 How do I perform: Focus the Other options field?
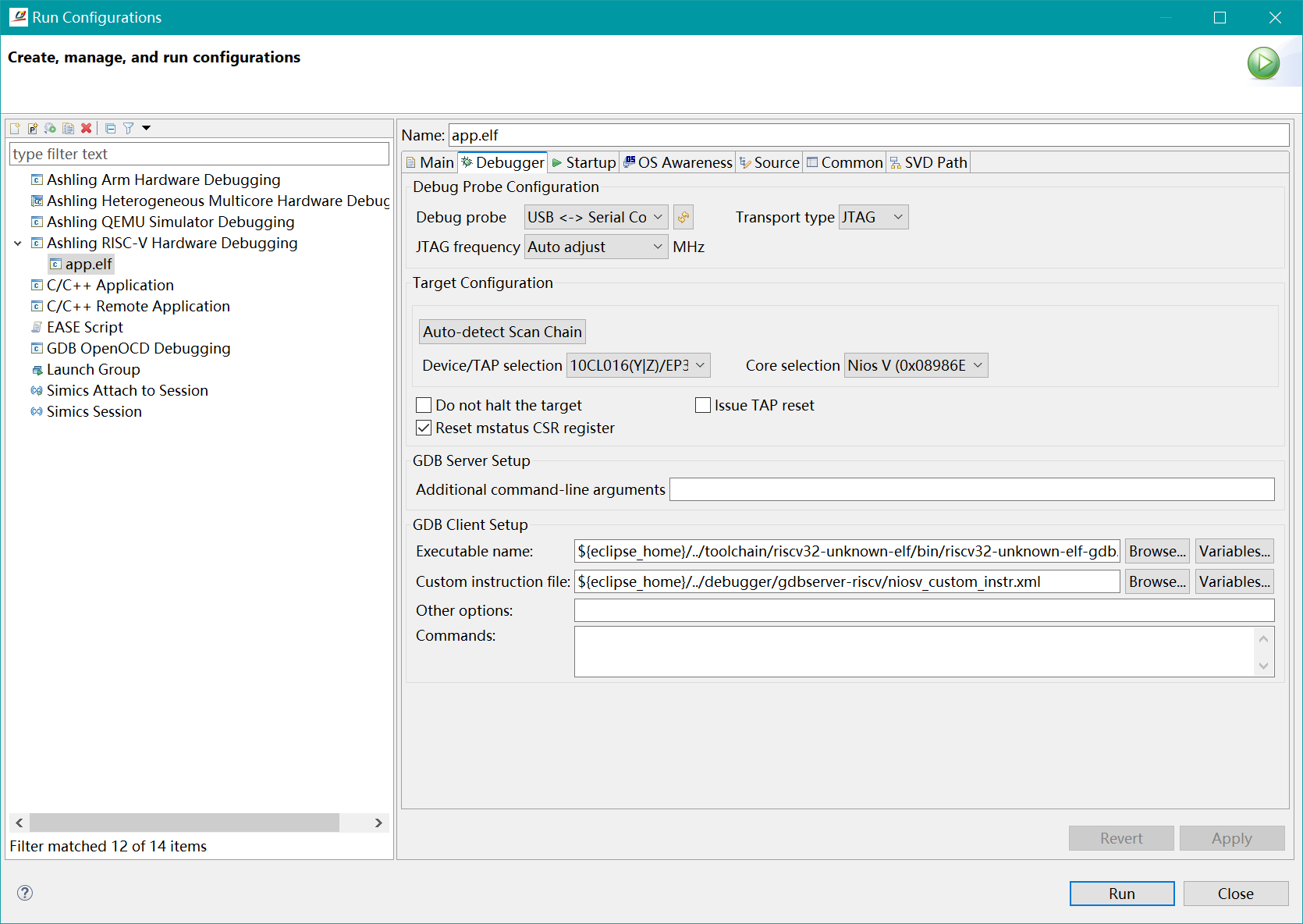tap(925, 610)
